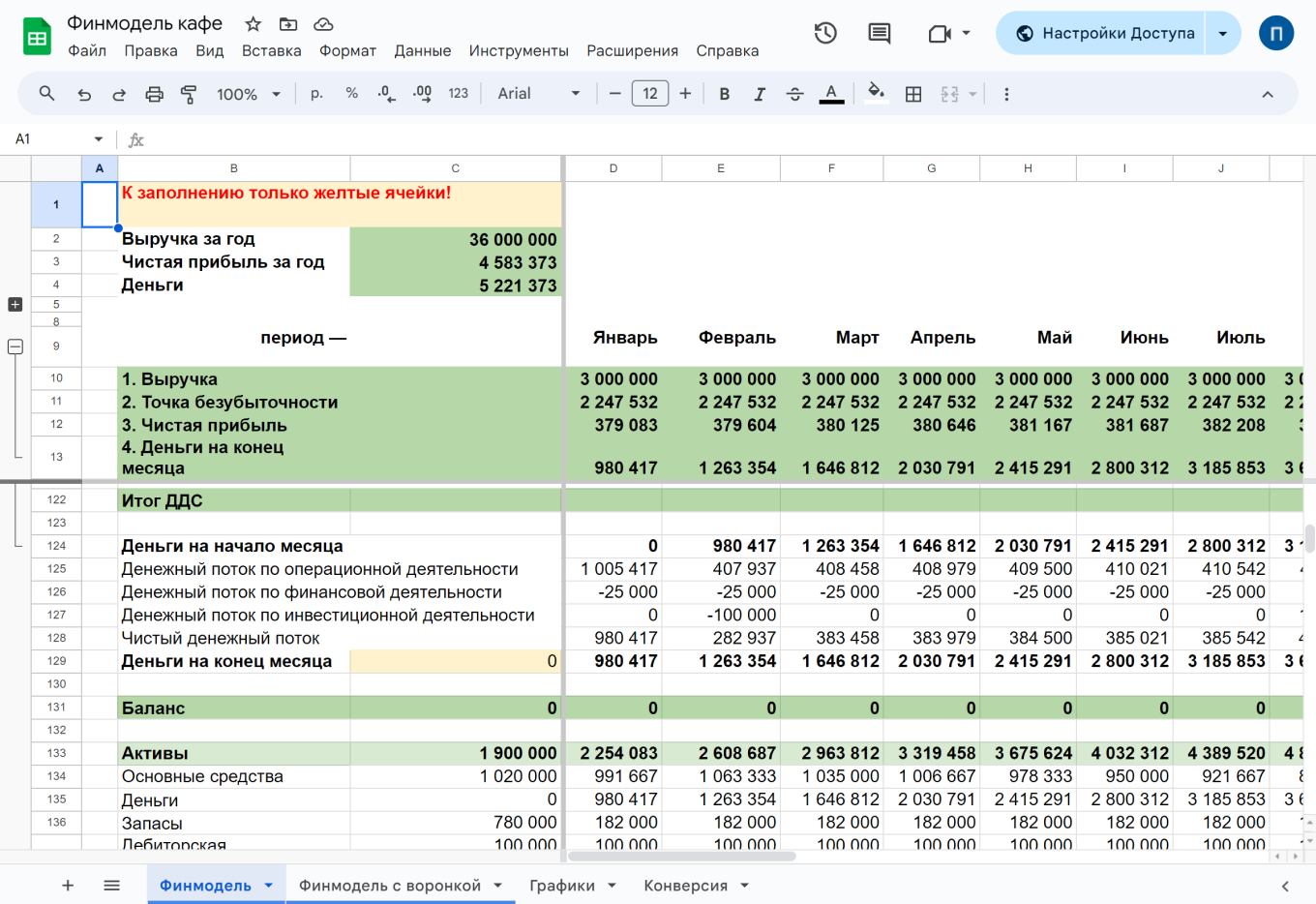This screenshot has height=904, width=1316.
Task: Open version history clock icon
Action: click(x=825, y=34)
